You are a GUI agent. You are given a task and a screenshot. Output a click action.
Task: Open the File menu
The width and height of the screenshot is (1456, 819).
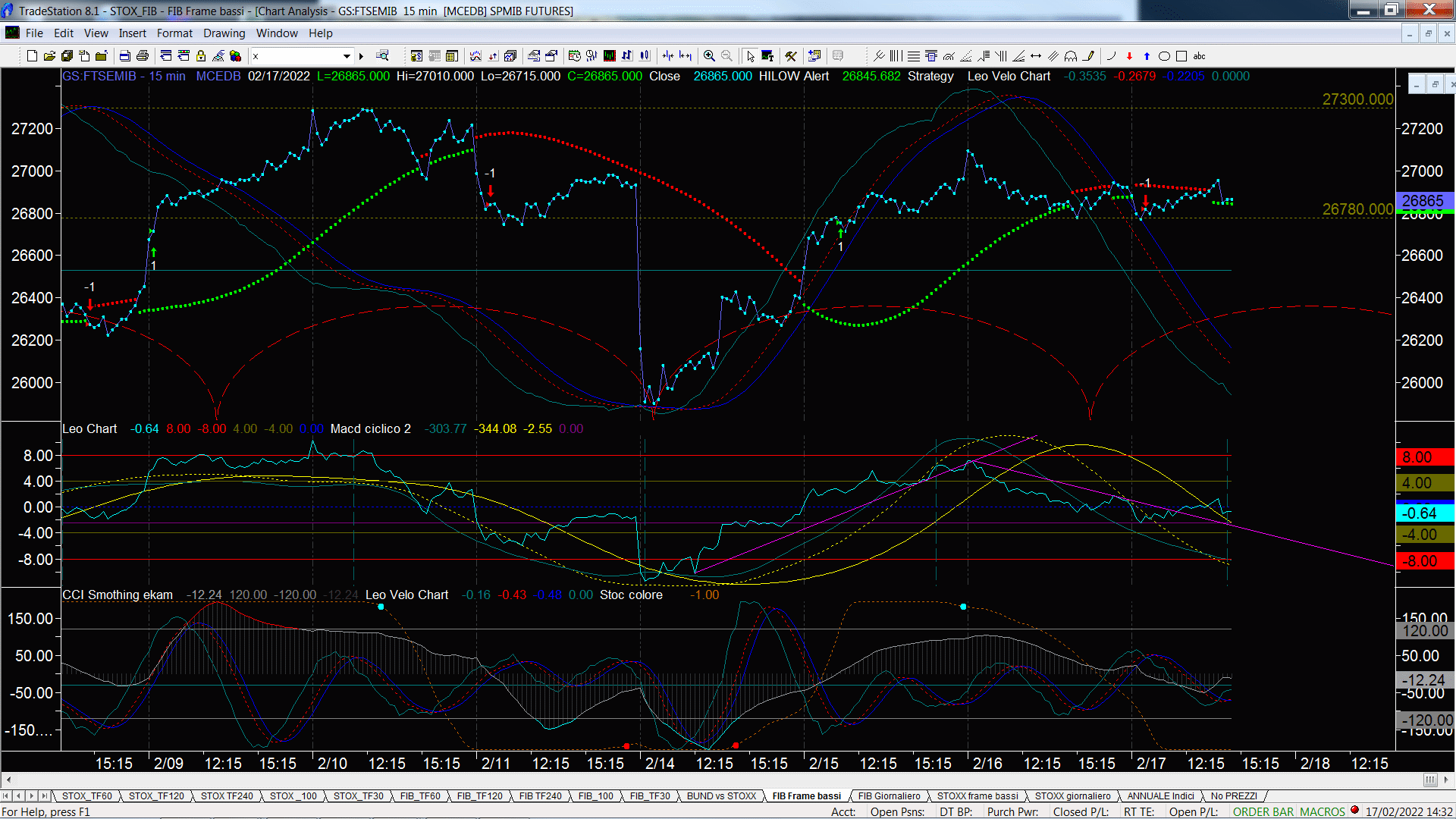(34, 33)
